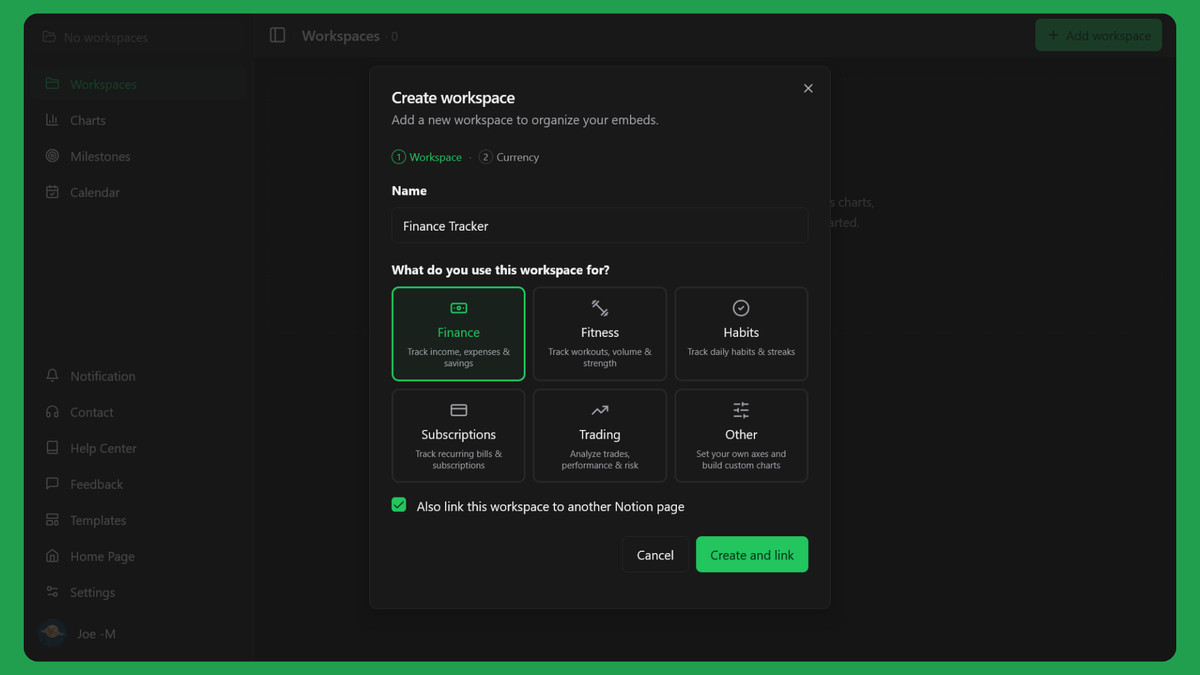Open Templates in the sidebar
This screenshot has width=1200, height=675.
[x=138, y=520]
